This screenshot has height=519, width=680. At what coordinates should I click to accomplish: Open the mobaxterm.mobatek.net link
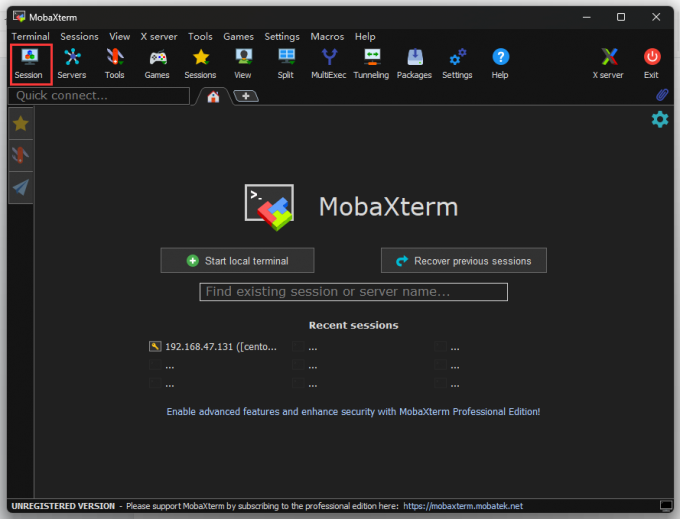[463, 506]
